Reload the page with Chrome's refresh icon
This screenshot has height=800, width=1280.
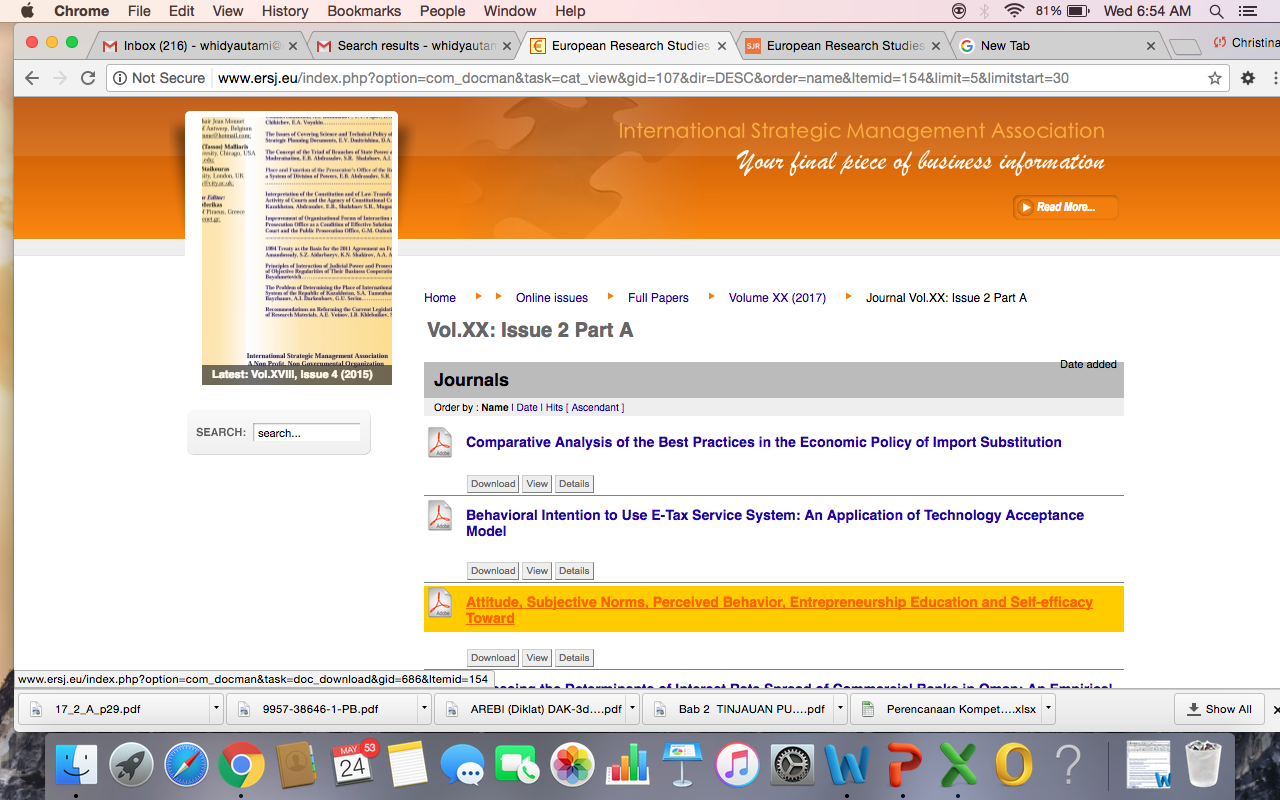tap(88, 78)
